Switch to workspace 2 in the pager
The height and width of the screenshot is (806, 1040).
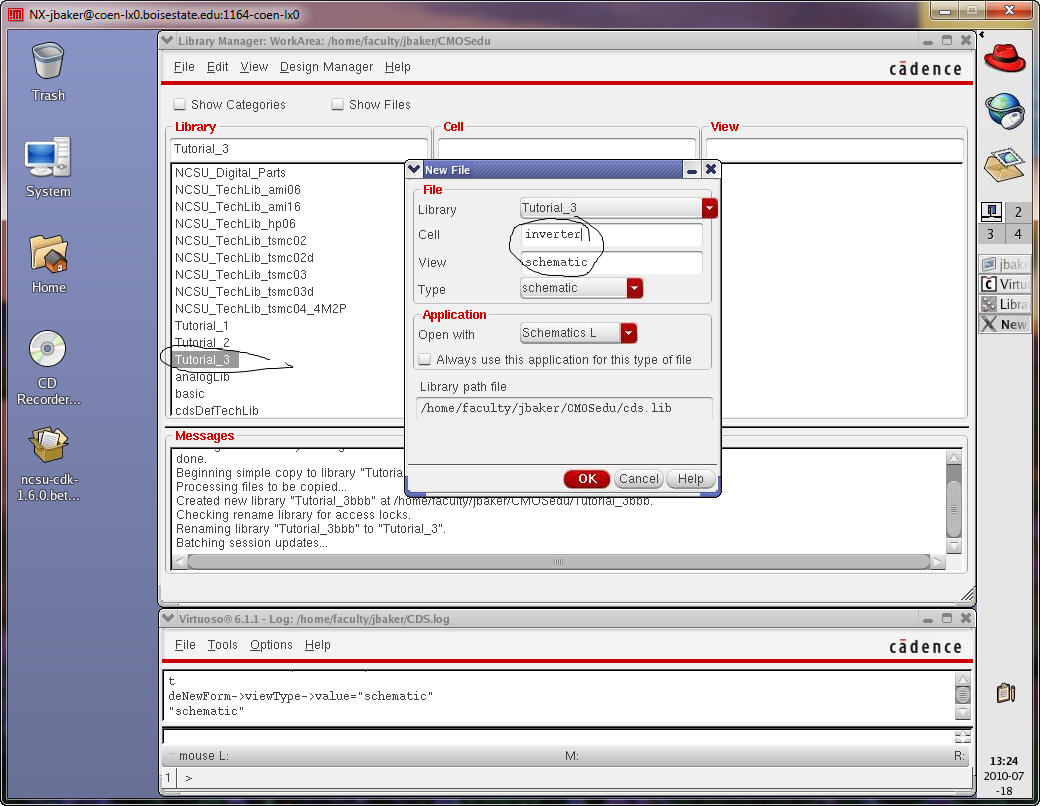point(1018,212)
